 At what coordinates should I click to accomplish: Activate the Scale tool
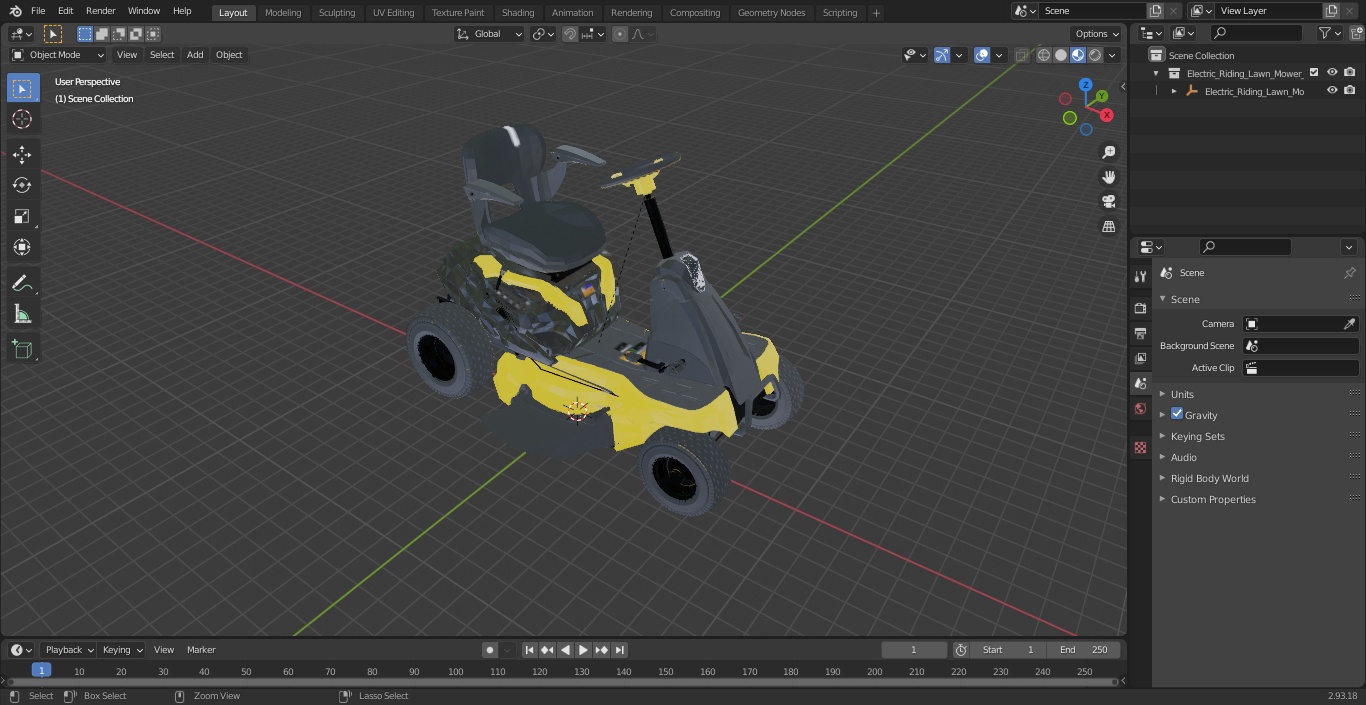click(22, 216)
